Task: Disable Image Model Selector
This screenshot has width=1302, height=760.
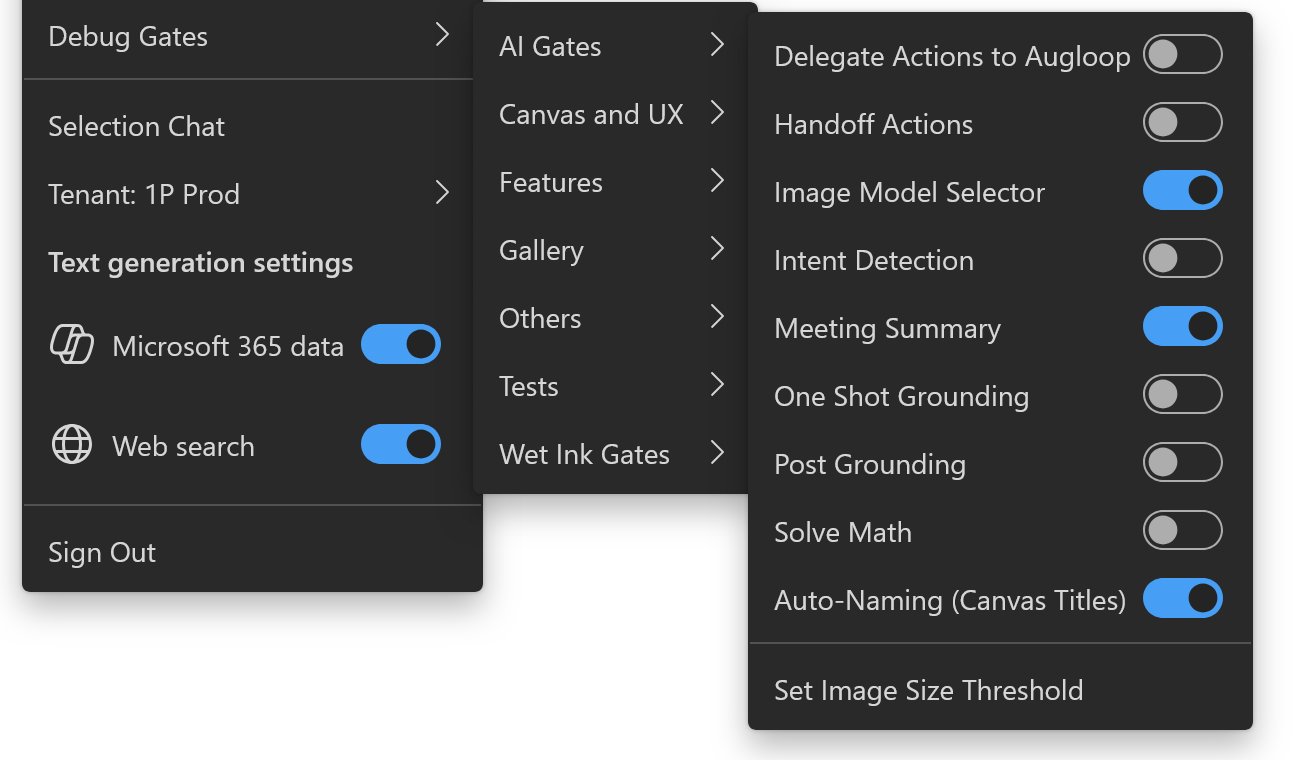Action: click(1182, 190)
